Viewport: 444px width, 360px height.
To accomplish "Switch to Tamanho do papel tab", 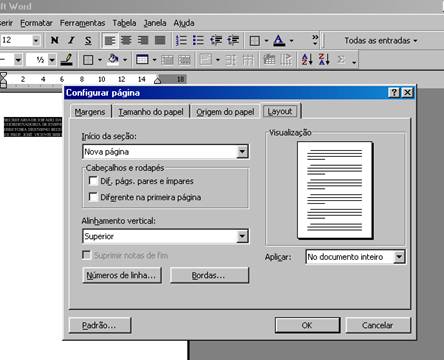I will point(151,112).
